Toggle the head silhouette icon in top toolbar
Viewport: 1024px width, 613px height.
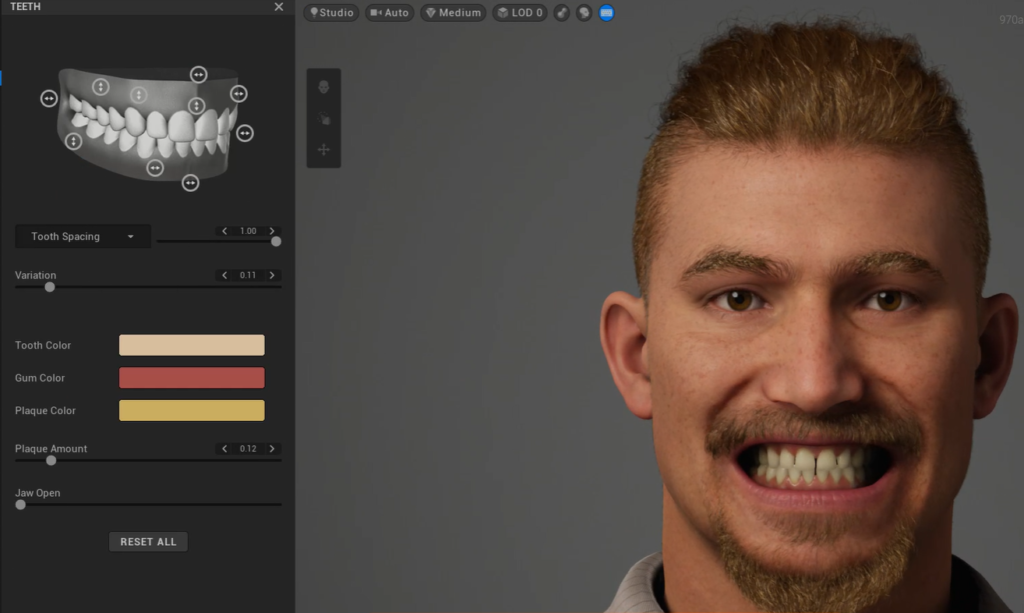[x=584, y=13]
